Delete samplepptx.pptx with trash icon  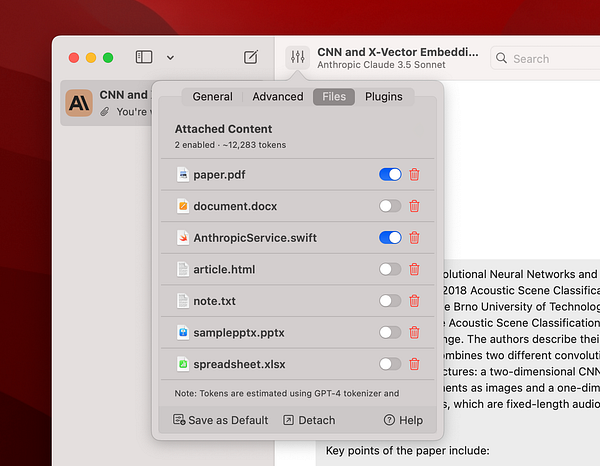pos(414,332)
